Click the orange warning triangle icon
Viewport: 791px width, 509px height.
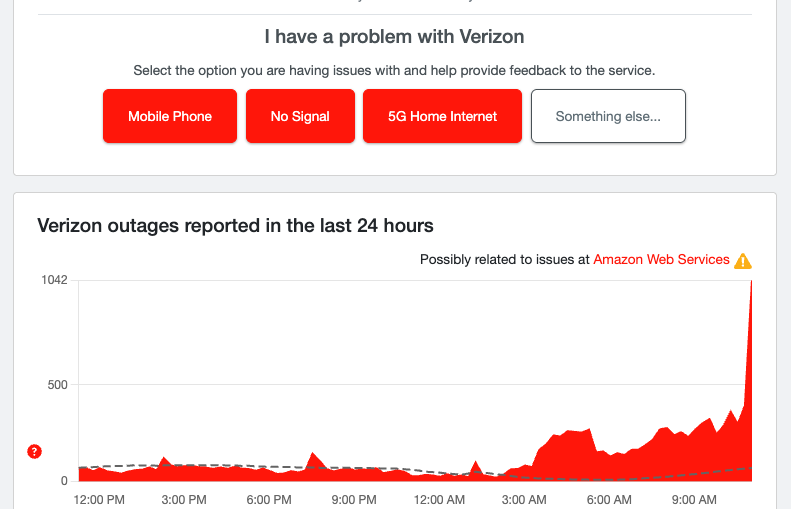(743, 261)
